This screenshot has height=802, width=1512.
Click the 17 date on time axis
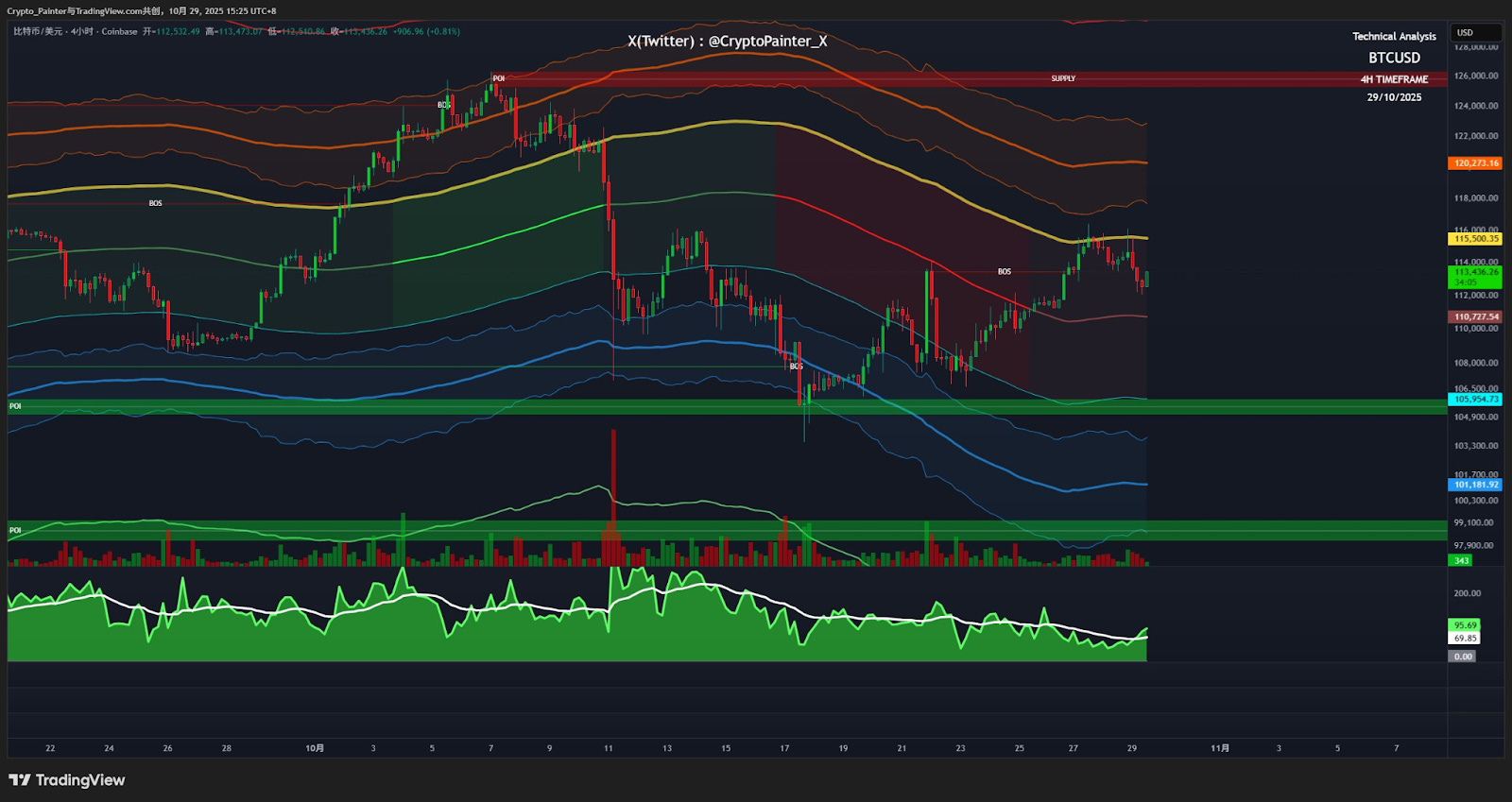tap(784, 748)
